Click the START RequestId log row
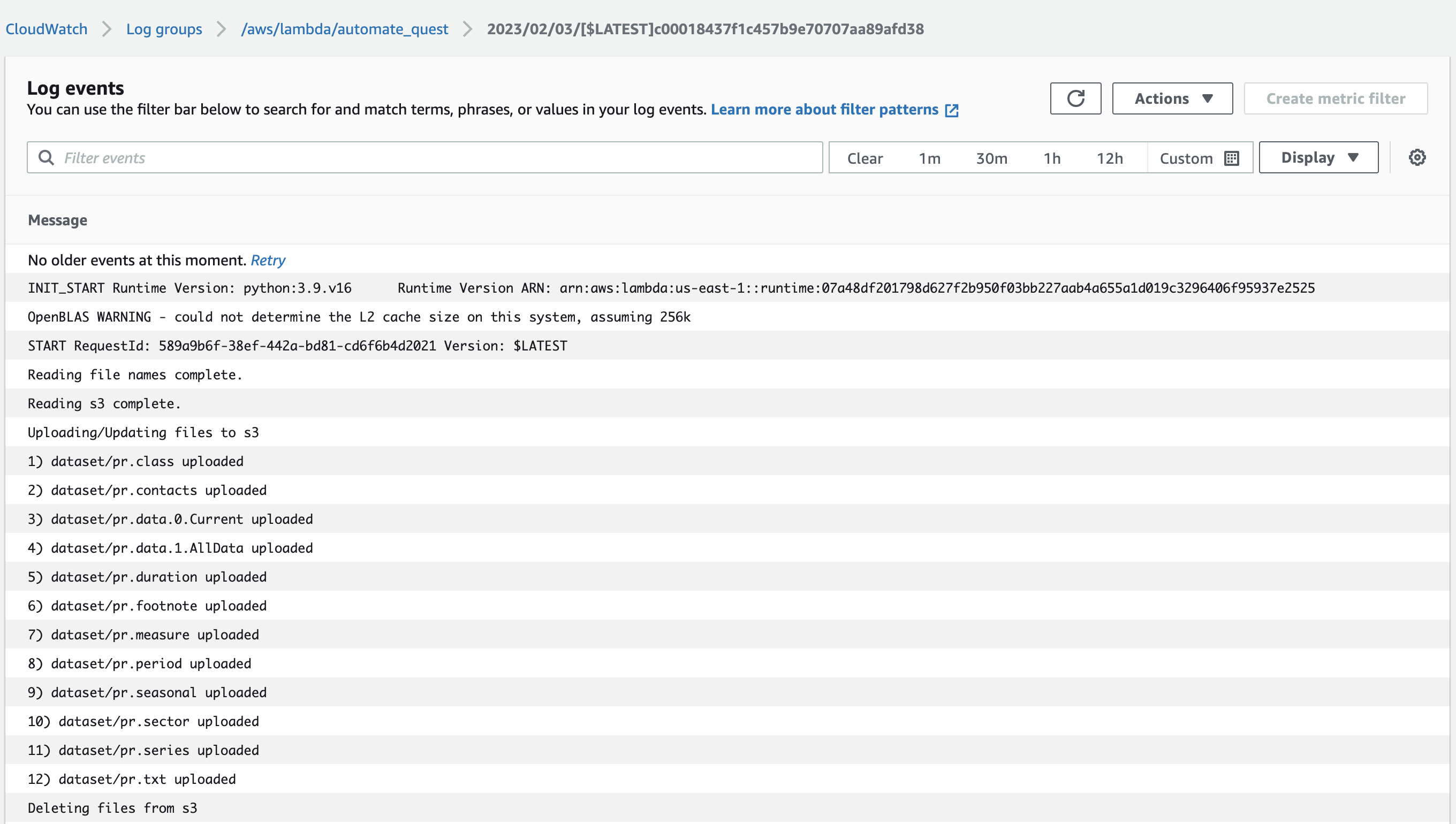Image resolution: width=1456 pixels, height=824 pixels. [x=297, y=346]
